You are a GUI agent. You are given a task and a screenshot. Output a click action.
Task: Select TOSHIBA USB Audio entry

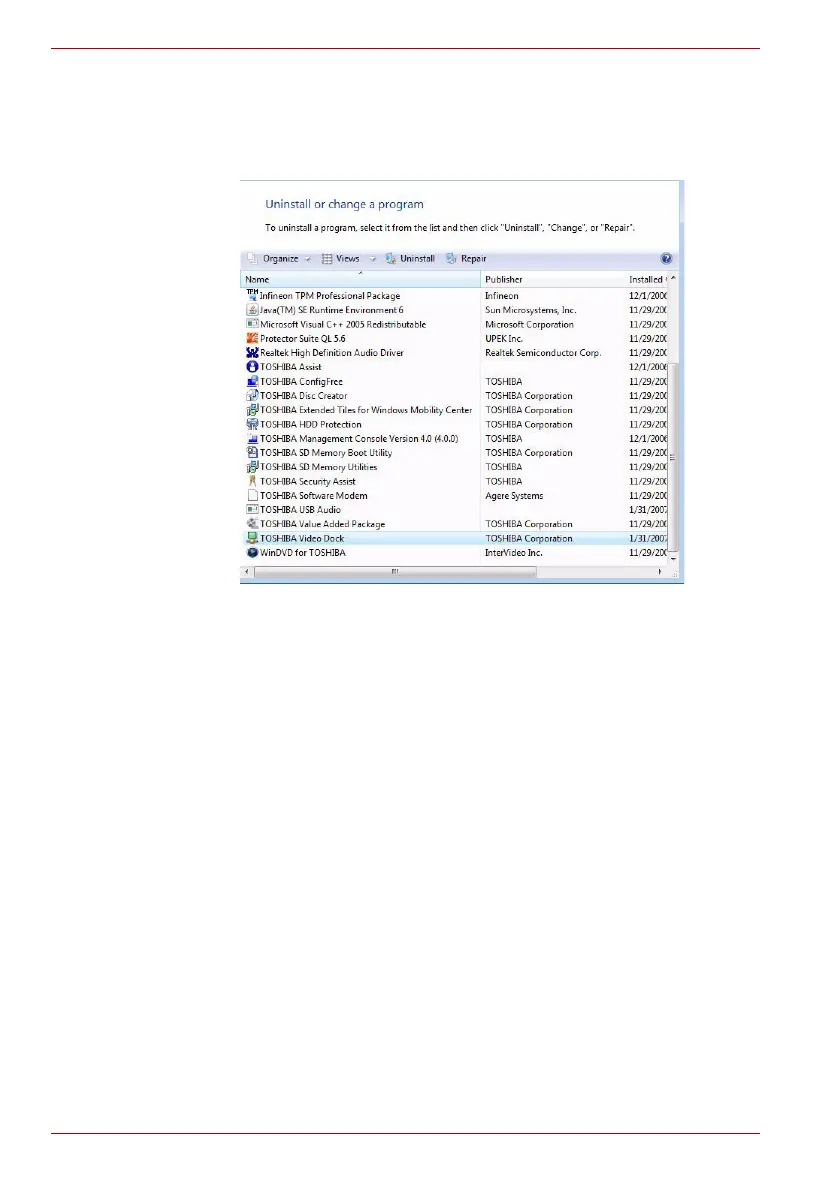point(300,510)
